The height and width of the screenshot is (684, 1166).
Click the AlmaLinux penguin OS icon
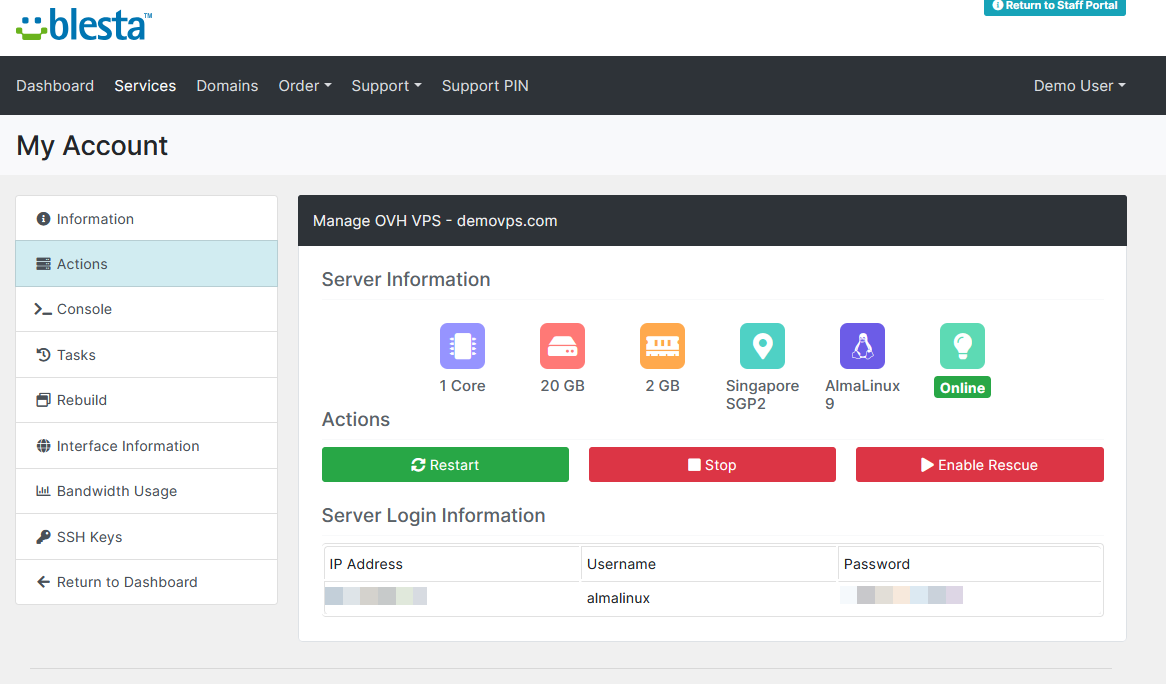tap(863, 346)
